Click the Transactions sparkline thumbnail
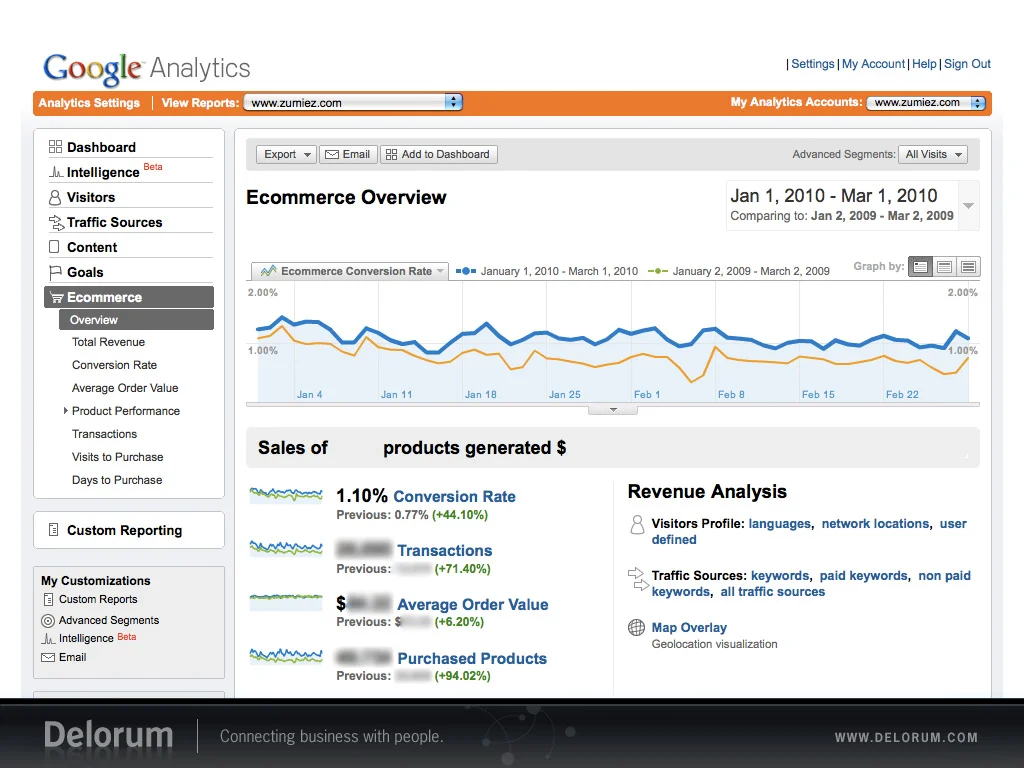1024x768 pixels. coord(286,549)
